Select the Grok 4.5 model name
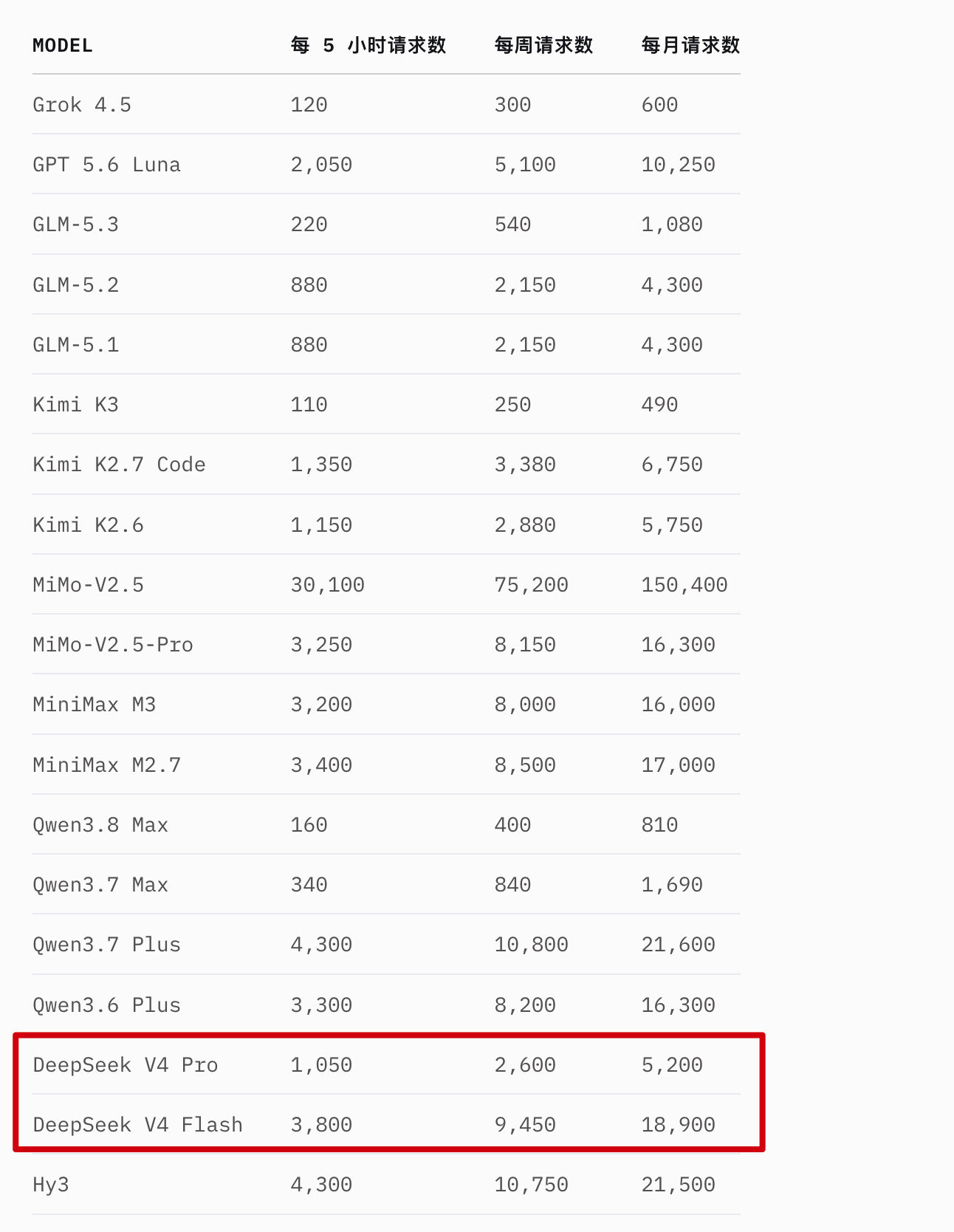 82,105
